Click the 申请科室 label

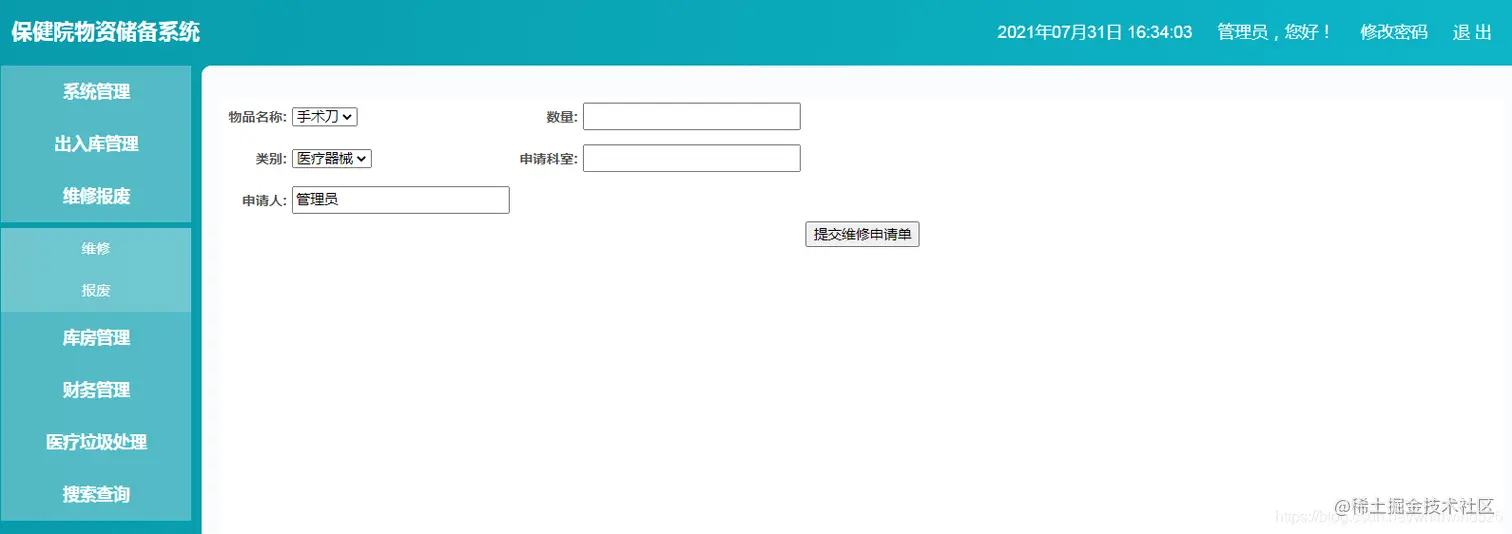click(549, 159)
